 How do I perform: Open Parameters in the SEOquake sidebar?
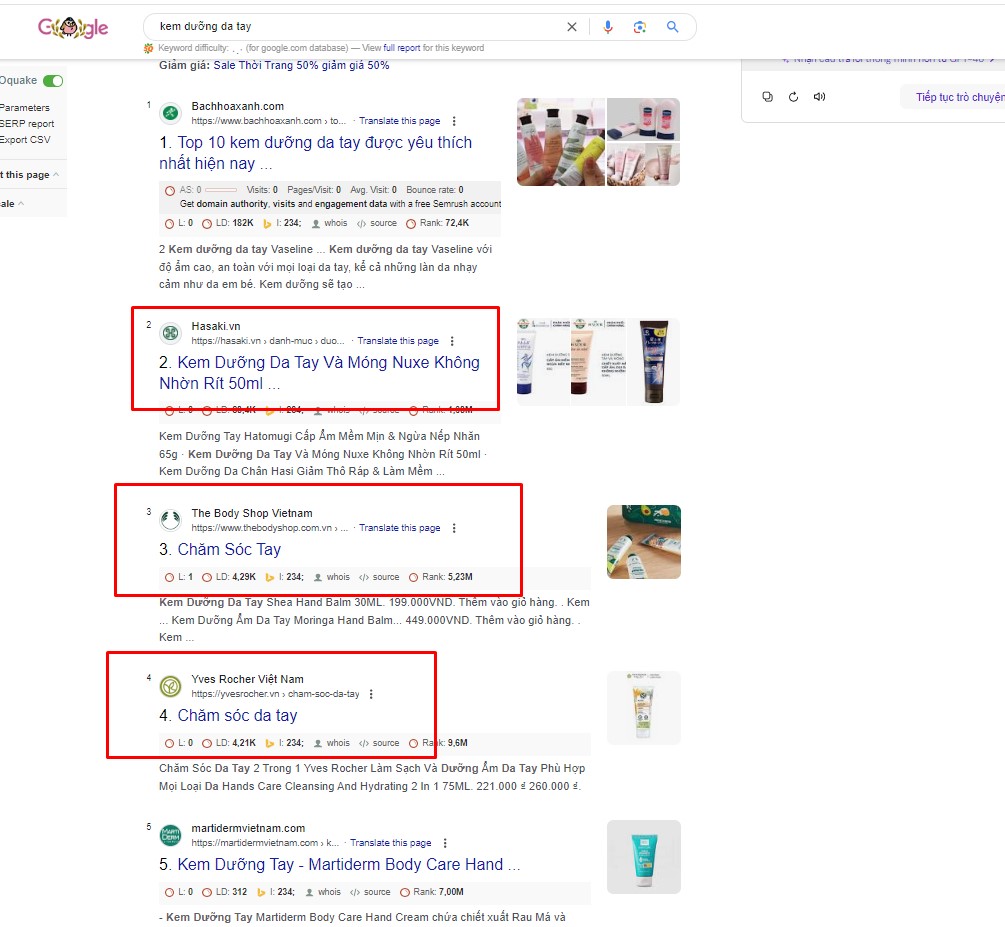pos(26,107)
